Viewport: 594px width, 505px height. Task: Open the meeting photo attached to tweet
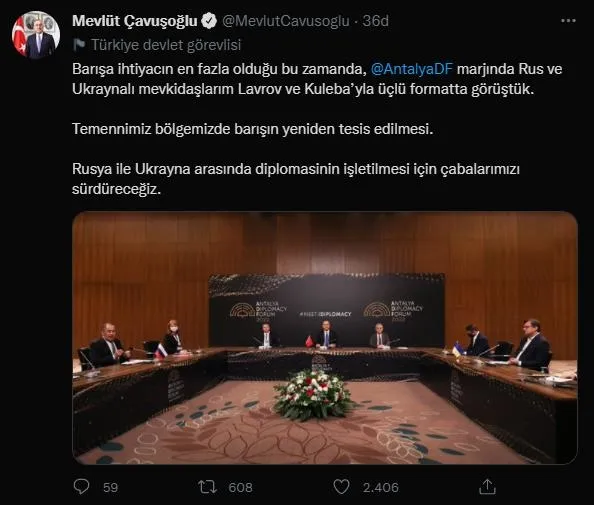click(x=325, y=338)
